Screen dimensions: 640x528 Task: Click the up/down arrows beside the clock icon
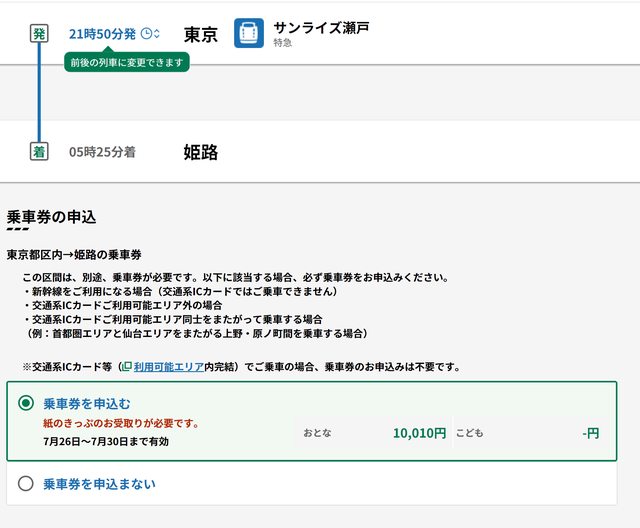tap(157, 33)
